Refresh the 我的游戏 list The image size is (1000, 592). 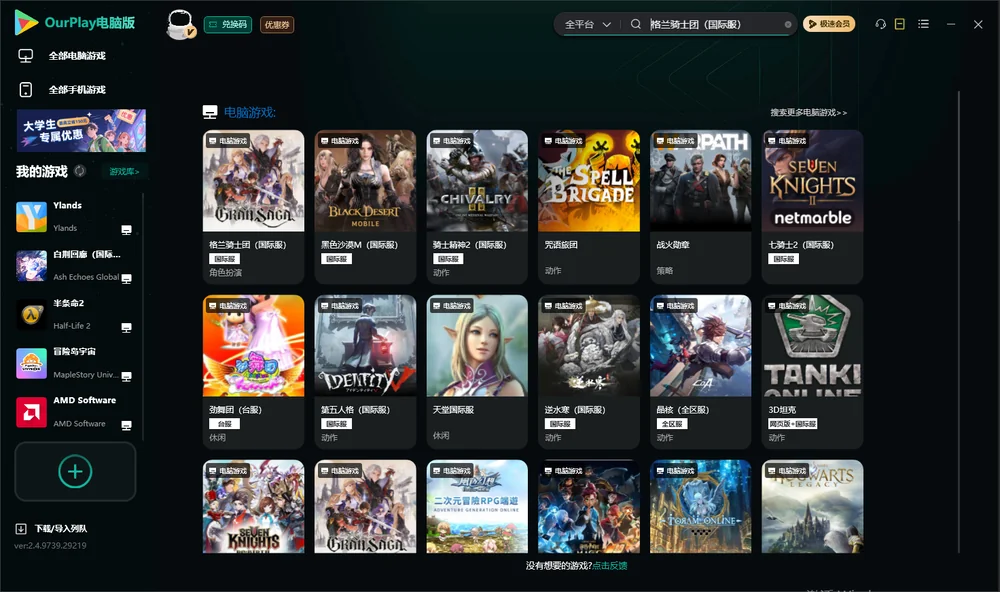click(x=80, y=171)
